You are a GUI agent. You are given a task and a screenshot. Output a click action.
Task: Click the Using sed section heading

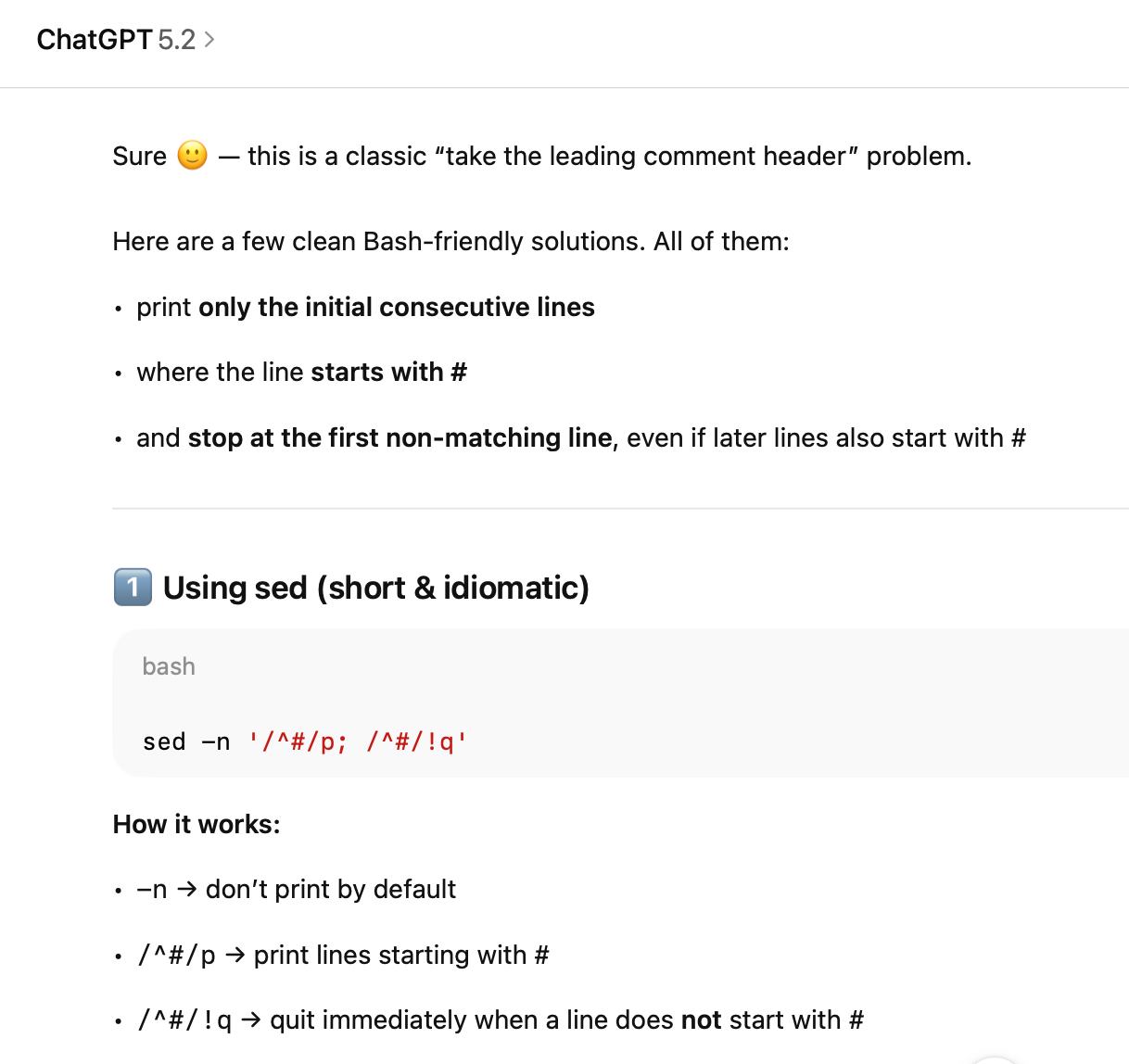[375, 588]
